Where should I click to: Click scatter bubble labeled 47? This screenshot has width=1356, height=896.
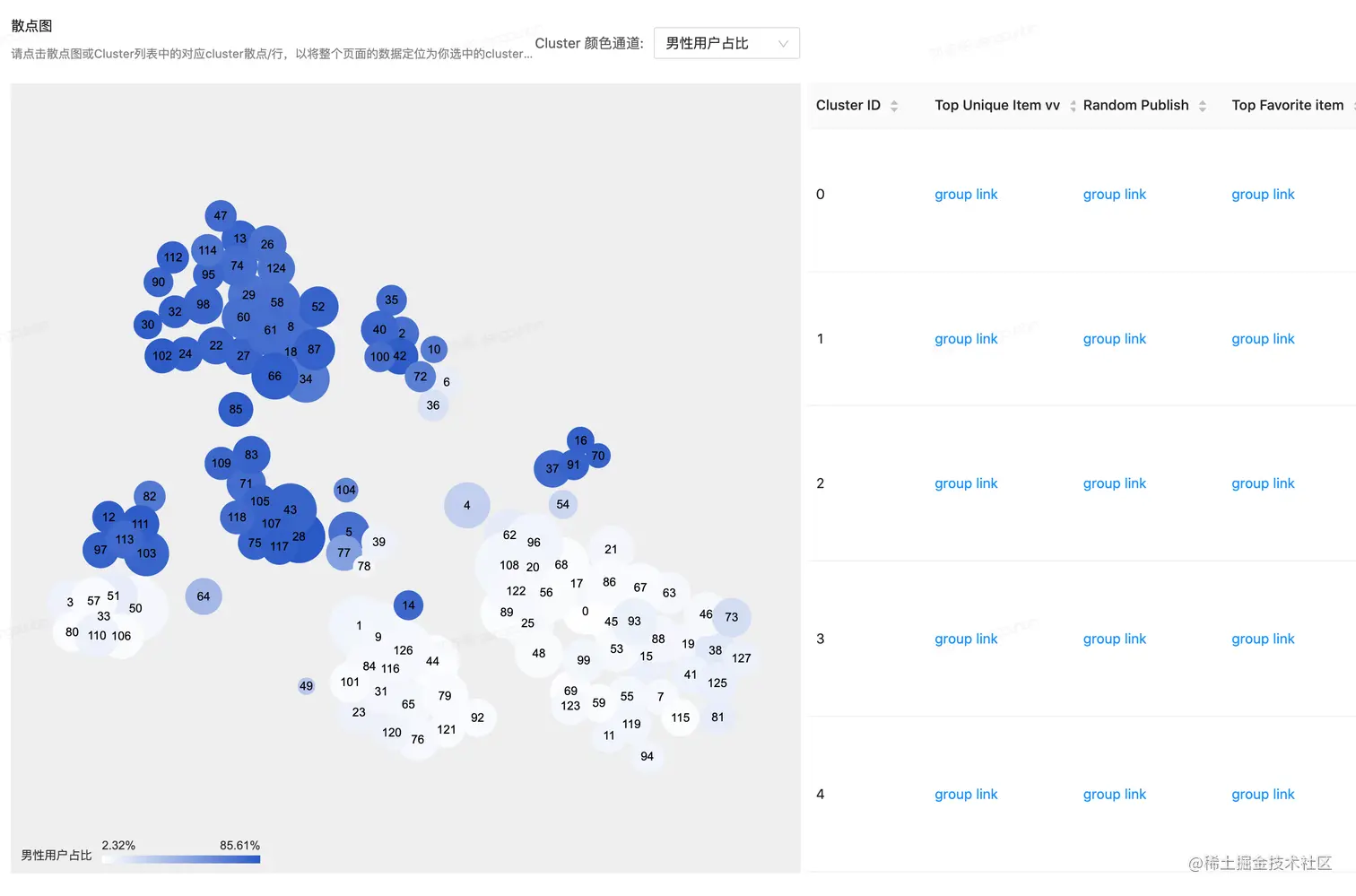(221, 216)
